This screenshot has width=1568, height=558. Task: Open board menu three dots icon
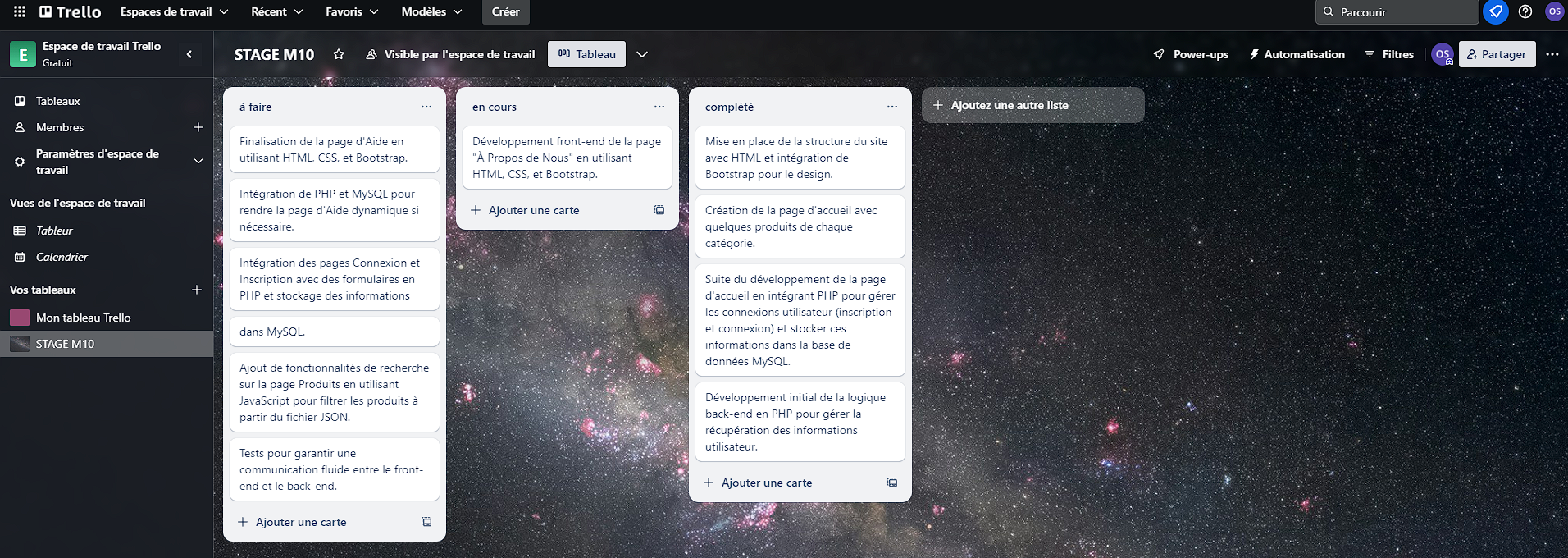click(1552, 54)
